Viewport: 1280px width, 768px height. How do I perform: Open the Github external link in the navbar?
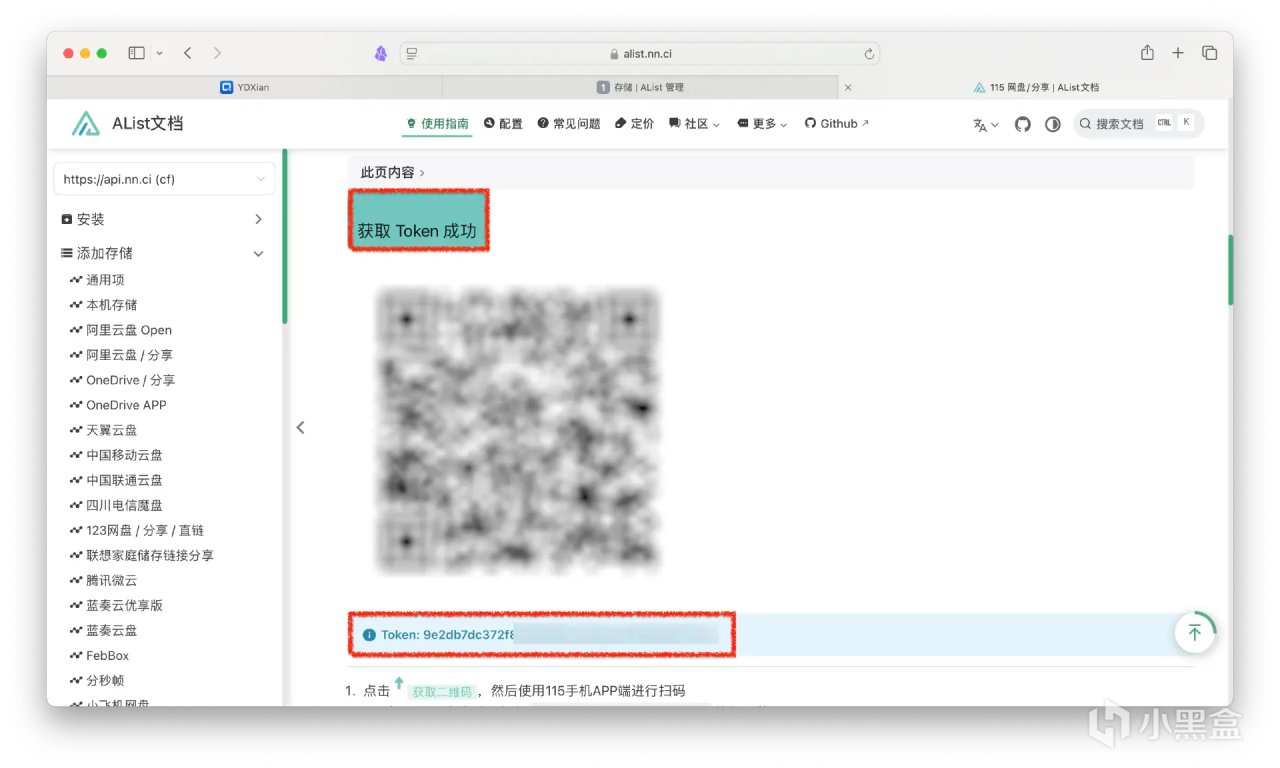click(837, 124)
